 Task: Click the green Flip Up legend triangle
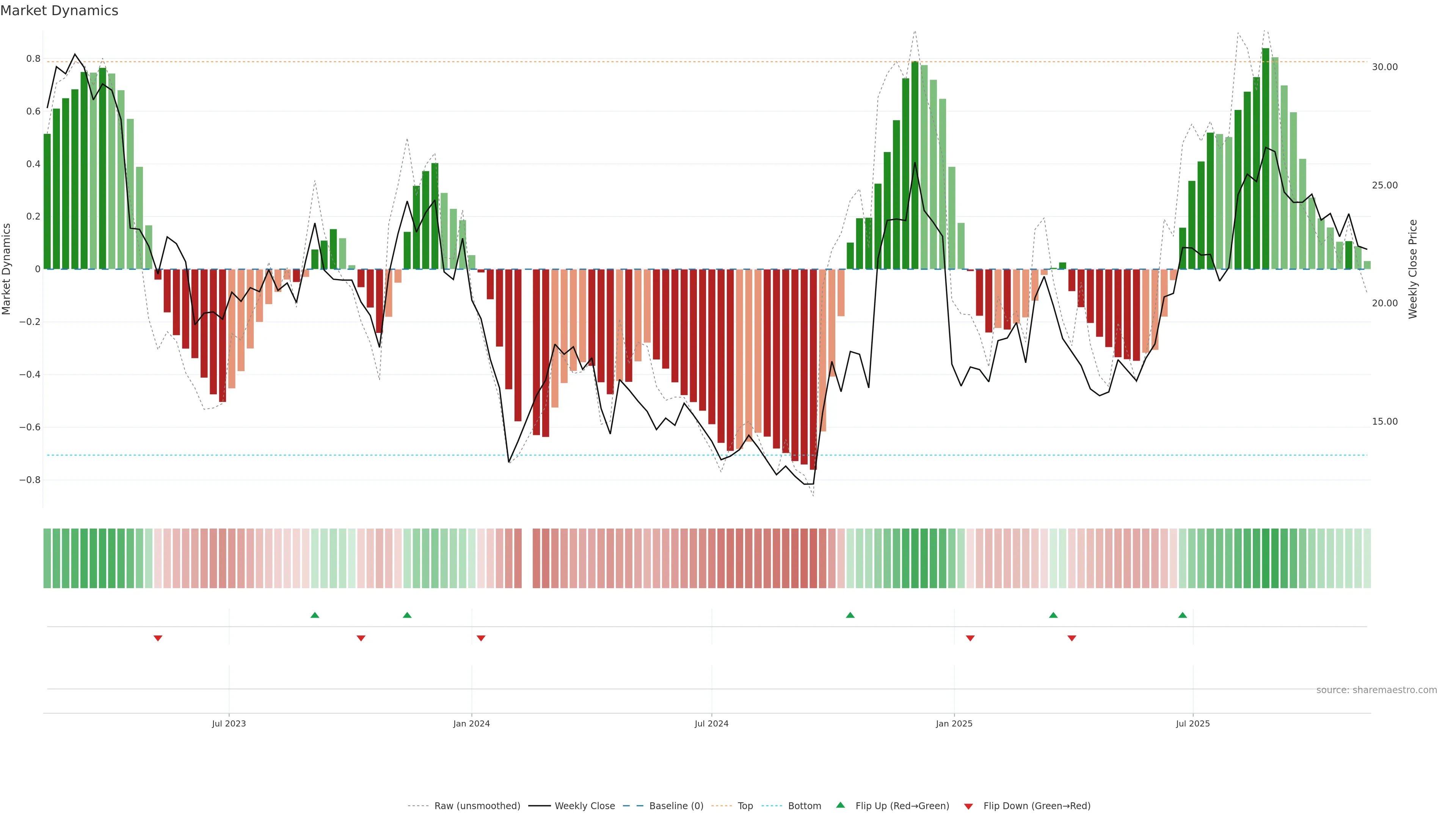[841, 805]
